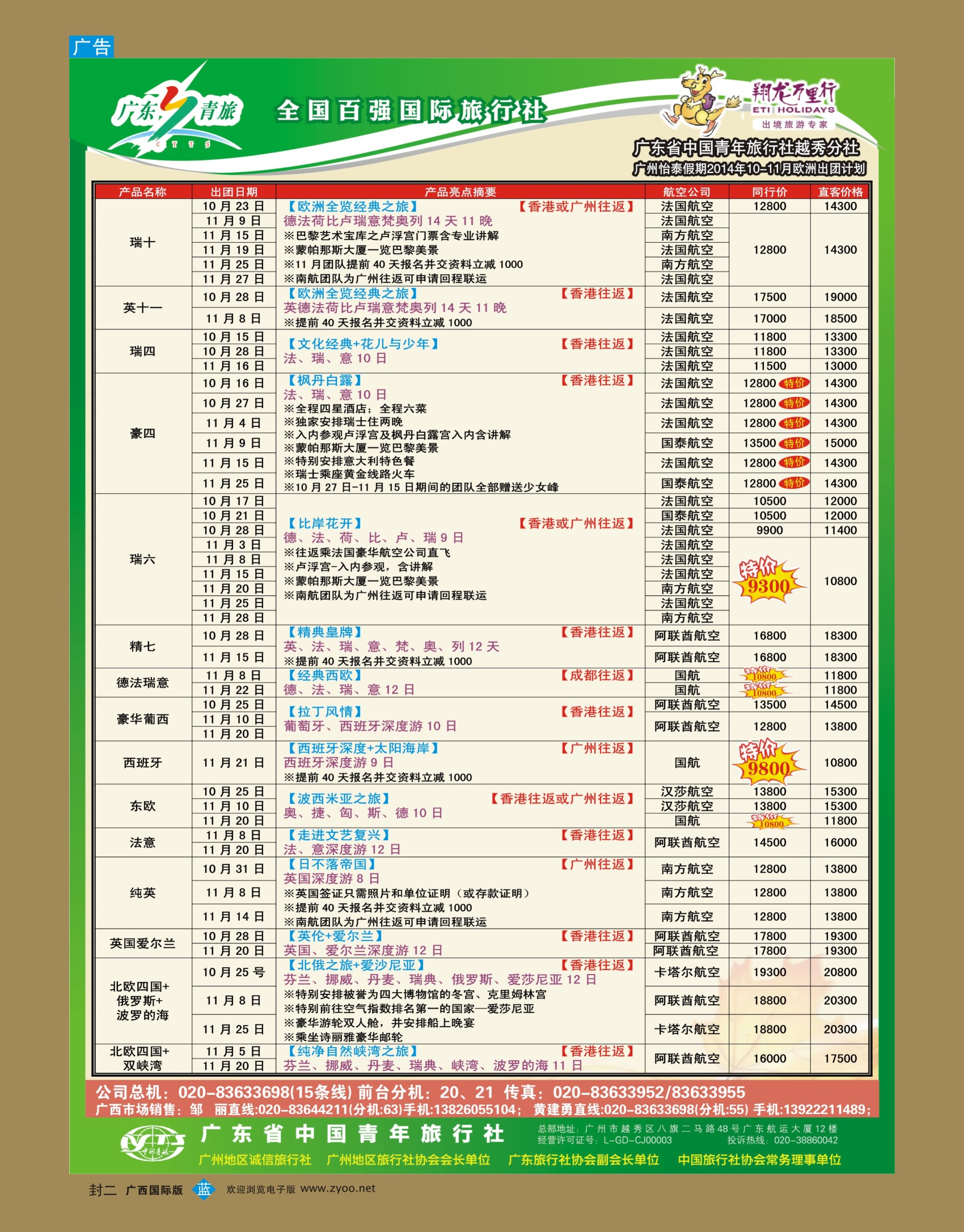Click the 瑞十 product name cell
Image resolution: width=964 pixels, height=1232 pixels.
pos(143,243)
